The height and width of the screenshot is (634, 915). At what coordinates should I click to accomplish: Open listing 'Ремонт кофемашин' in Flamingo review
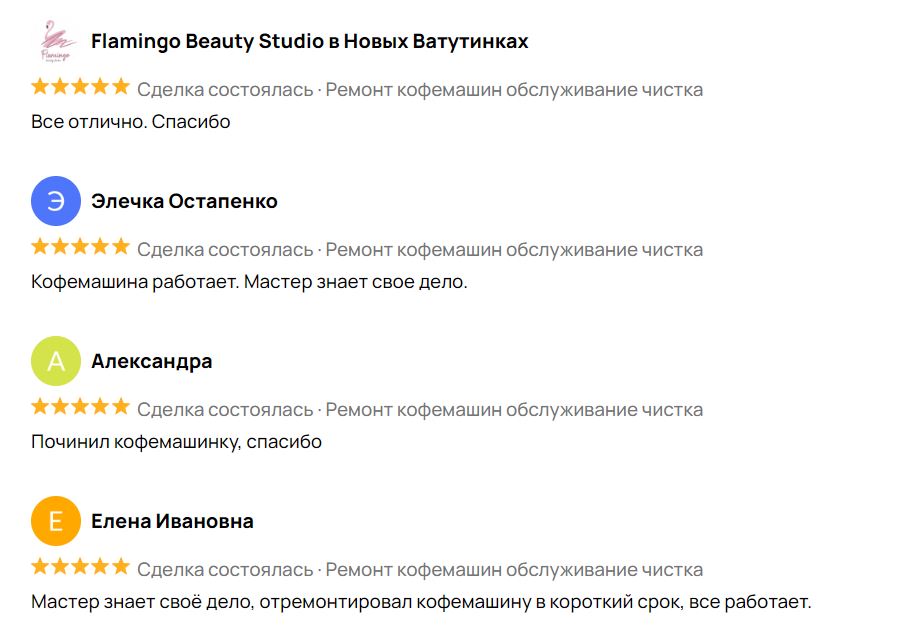(x=514, y=90)
